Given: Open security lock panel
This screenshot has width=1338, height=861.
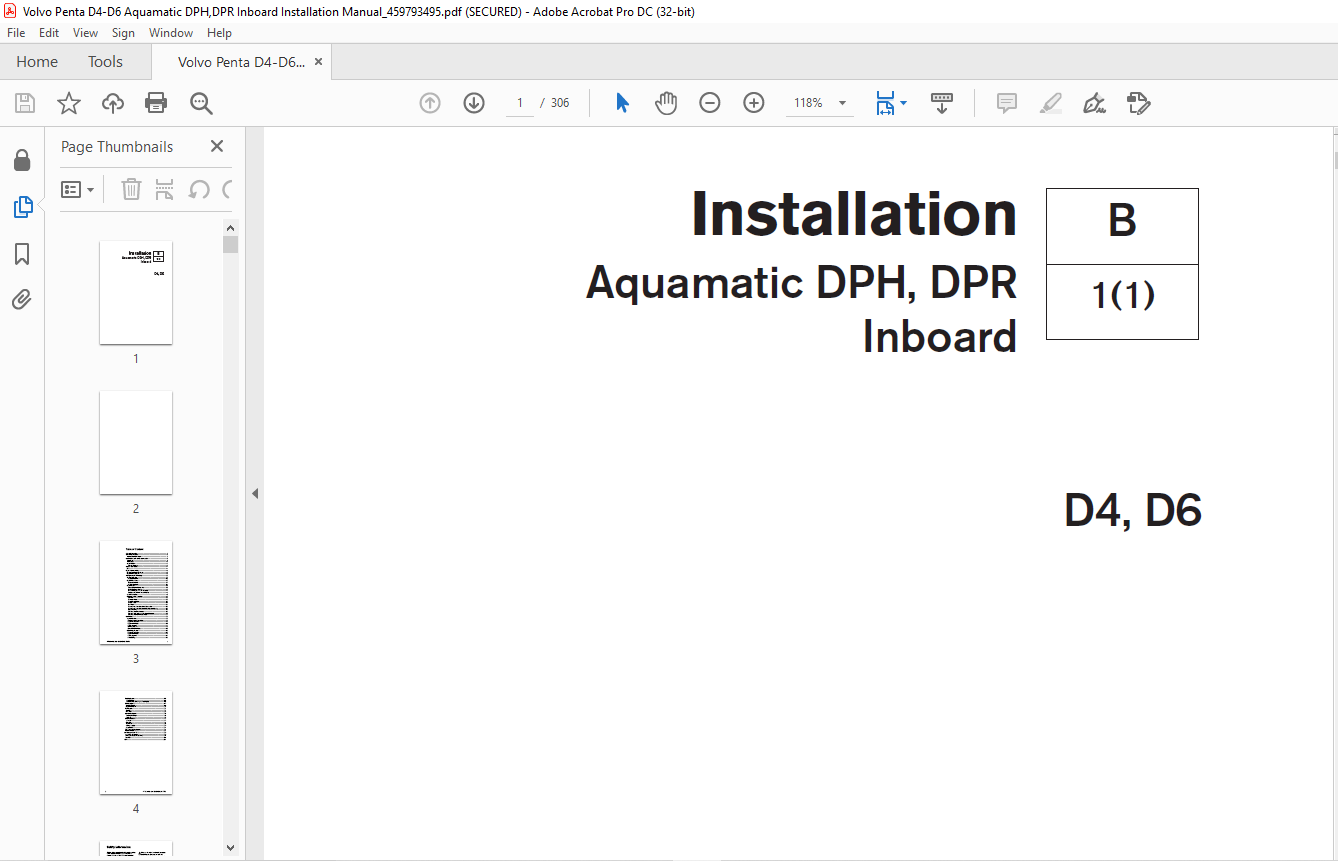Looking at the screenshot, I should pyautogui.click(x=22, y=160).
